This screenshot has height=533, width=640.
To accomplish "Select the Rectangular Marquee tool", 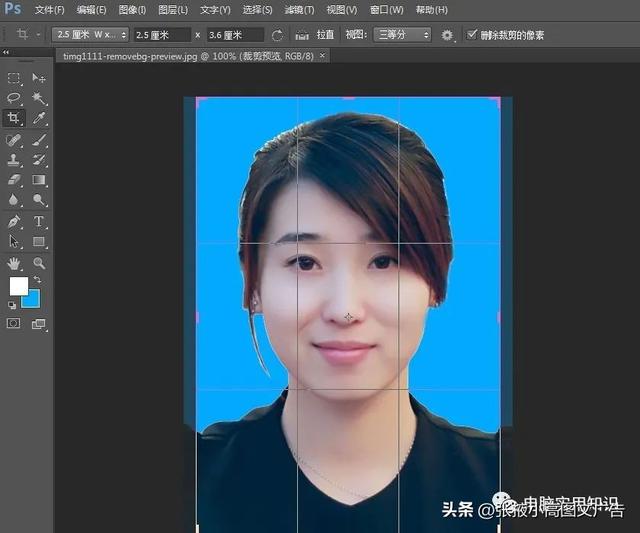I will click(14, 78).
